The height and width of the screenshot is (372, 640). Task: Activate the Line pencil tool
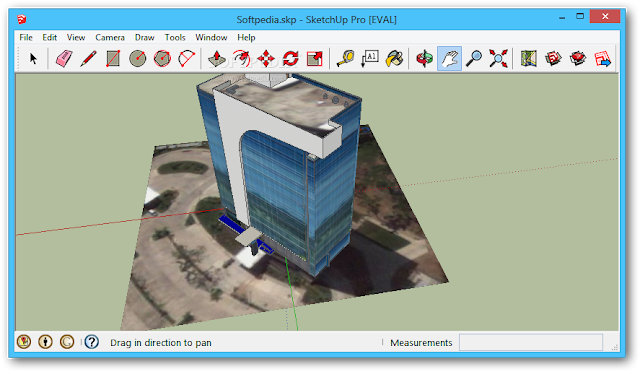89,59
